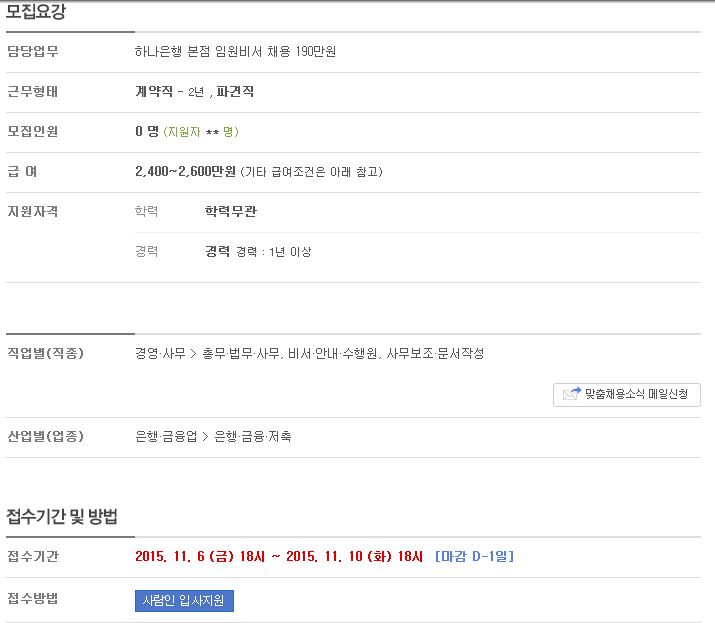715x623 pixels.
Task: Click the application period date range
Action: (x=279, y=556)
